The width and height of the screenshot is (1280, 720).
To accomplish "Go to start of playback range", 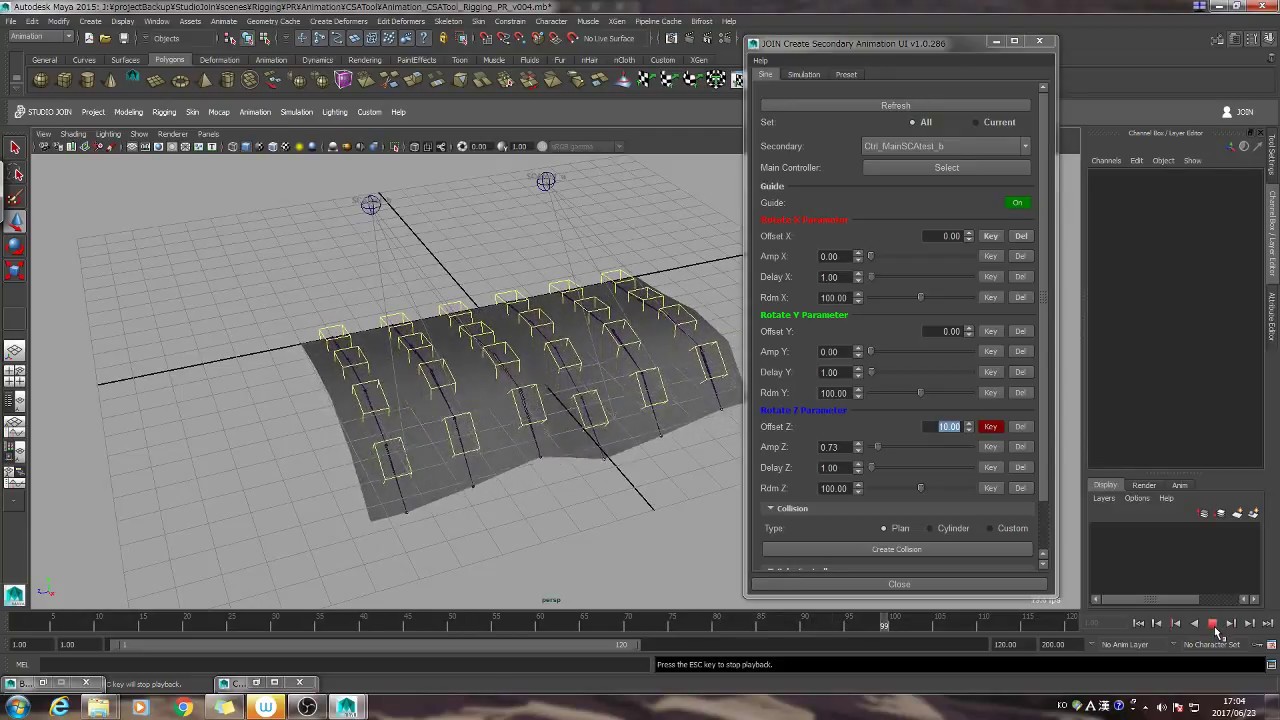I will pyautogui.click(x=1138, y=623).
